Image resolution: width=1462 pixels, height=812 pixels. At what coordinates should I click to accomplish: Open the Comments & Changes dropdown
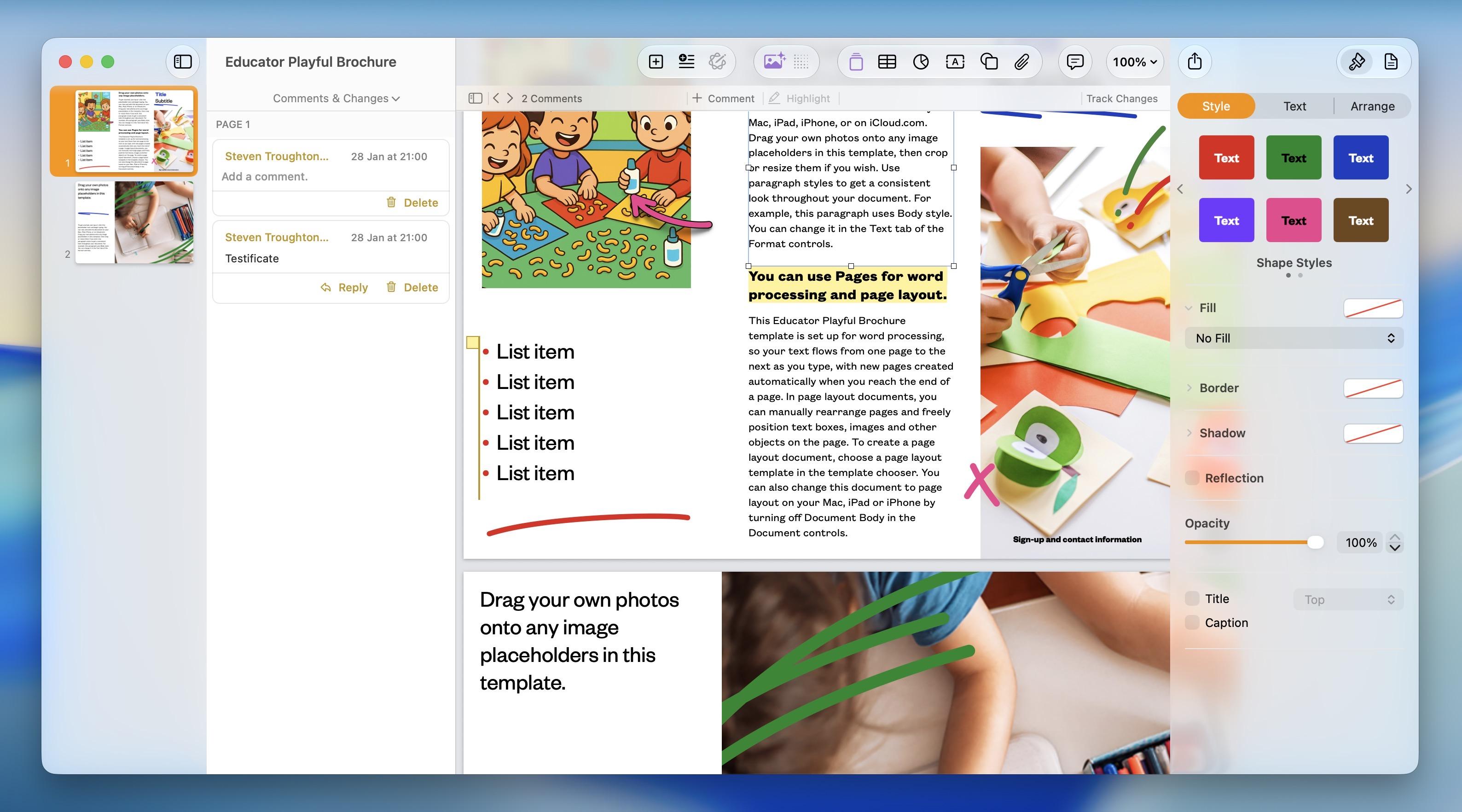click(336, 98)
